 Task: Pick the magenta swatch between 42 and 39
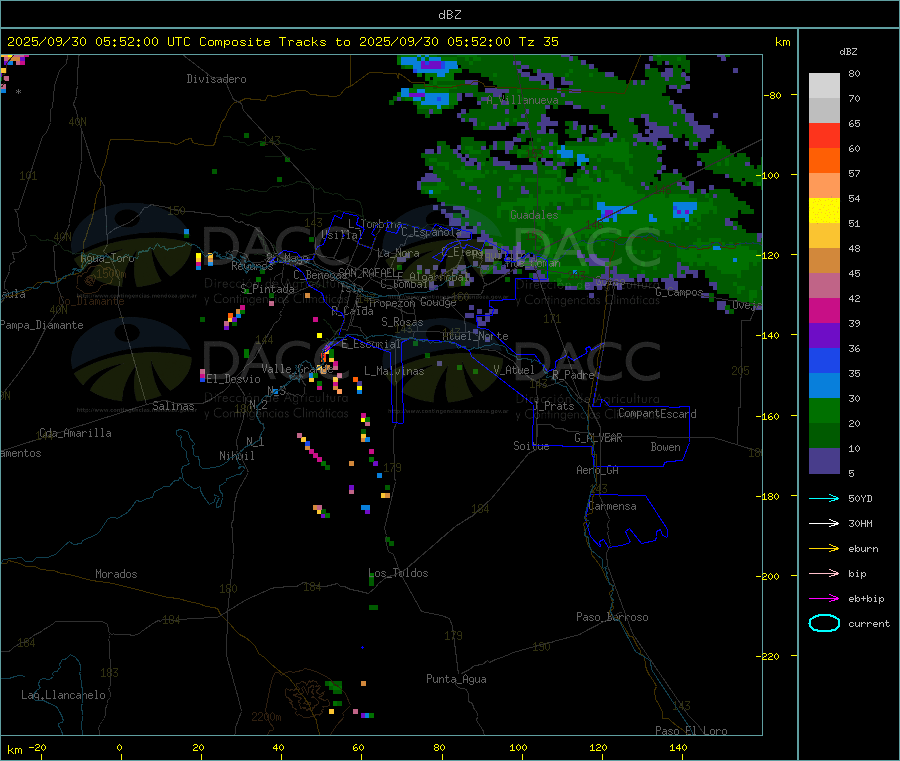(824, 310)
